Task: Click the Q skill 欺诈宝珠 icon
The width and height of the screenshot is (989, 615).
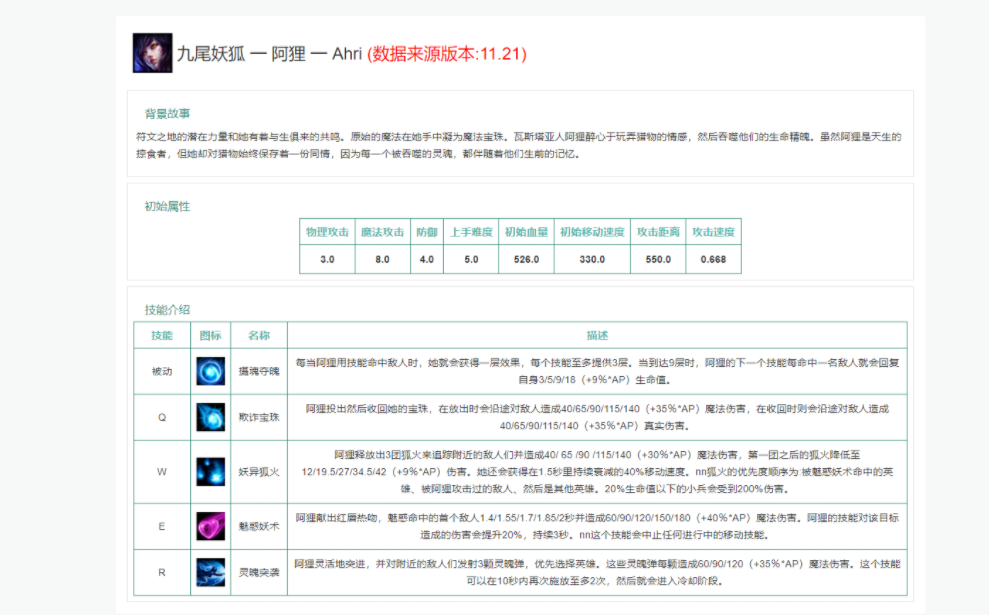Action: click(x=211, y=417)
